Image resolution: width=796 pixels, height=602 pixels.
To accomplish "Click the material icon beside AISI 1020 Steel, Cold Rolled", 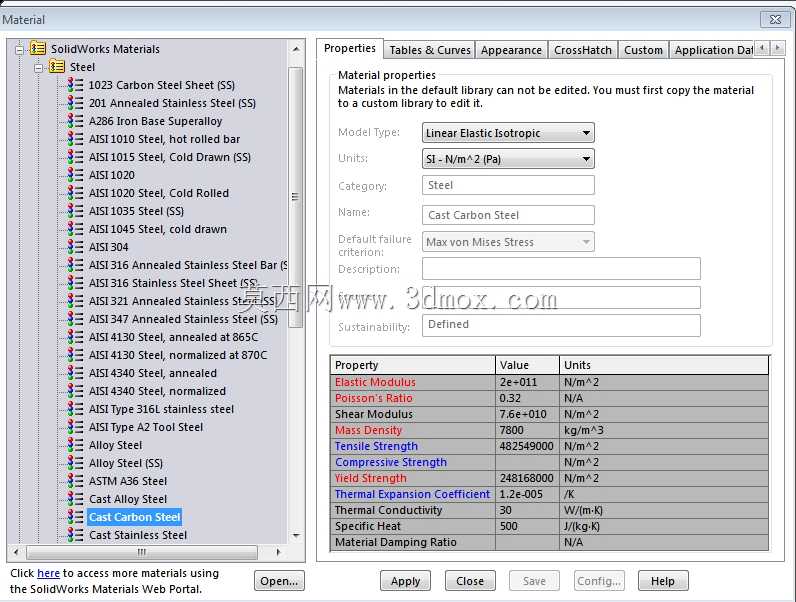I will (x=76, y=192).
